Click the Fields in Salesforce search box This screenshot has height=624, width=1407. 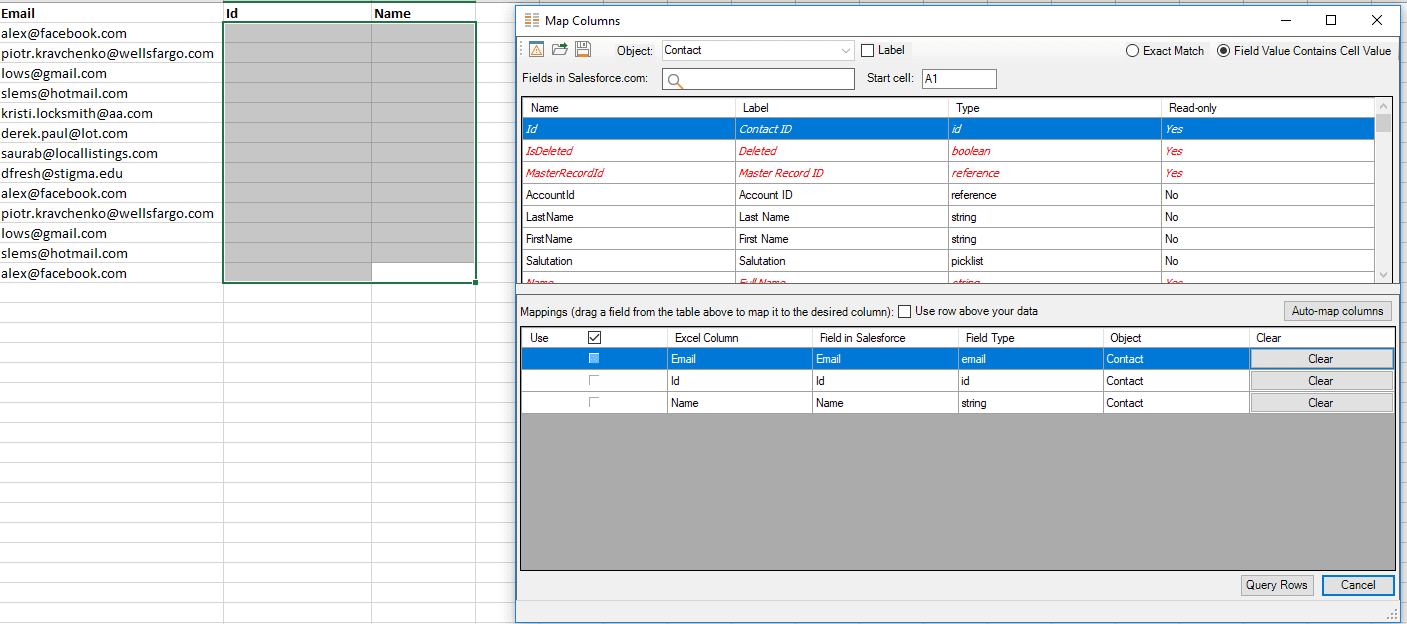coord(758,80)
